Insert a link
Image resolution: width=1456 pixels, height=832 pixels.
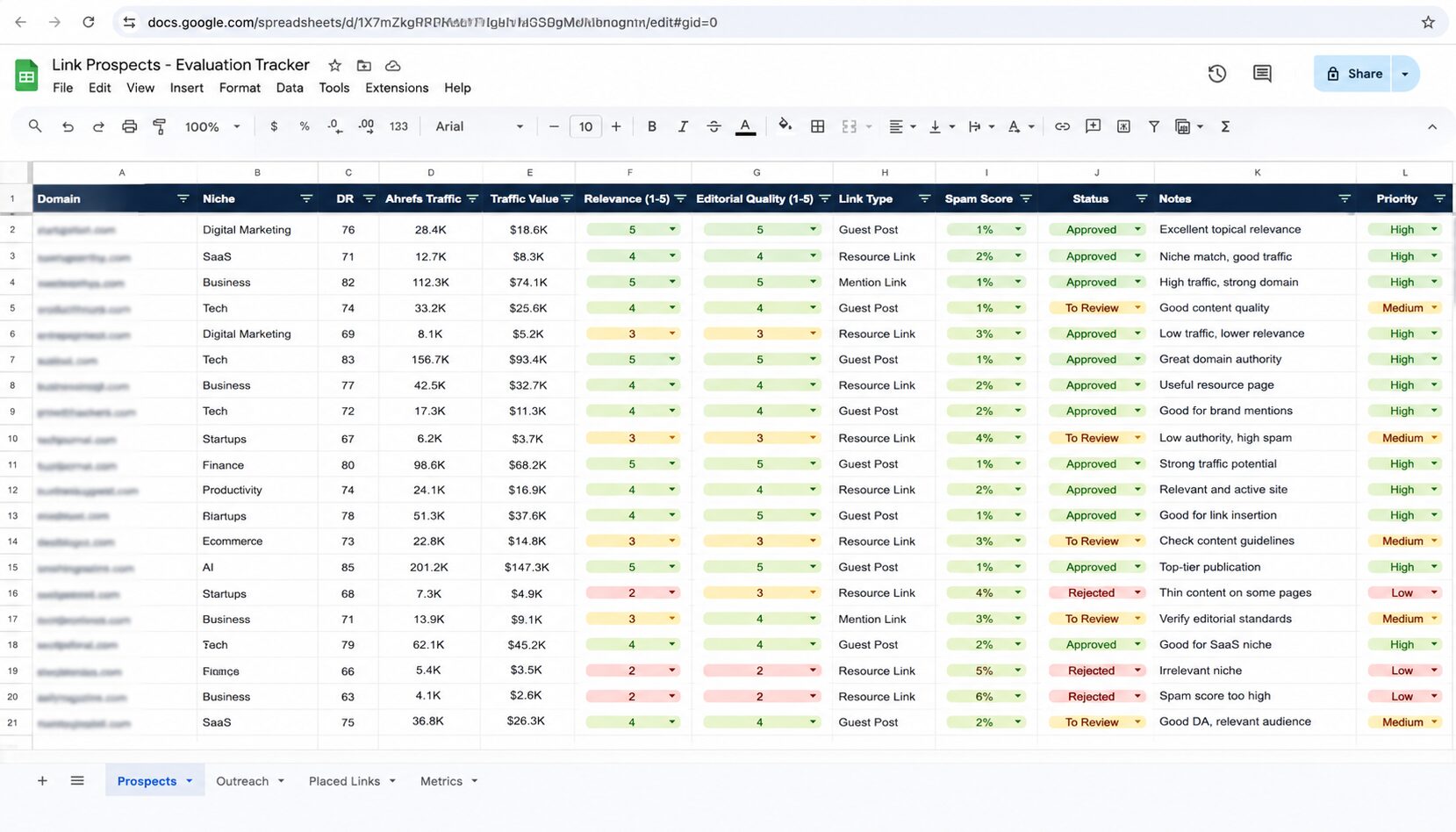click(1062, 126)
